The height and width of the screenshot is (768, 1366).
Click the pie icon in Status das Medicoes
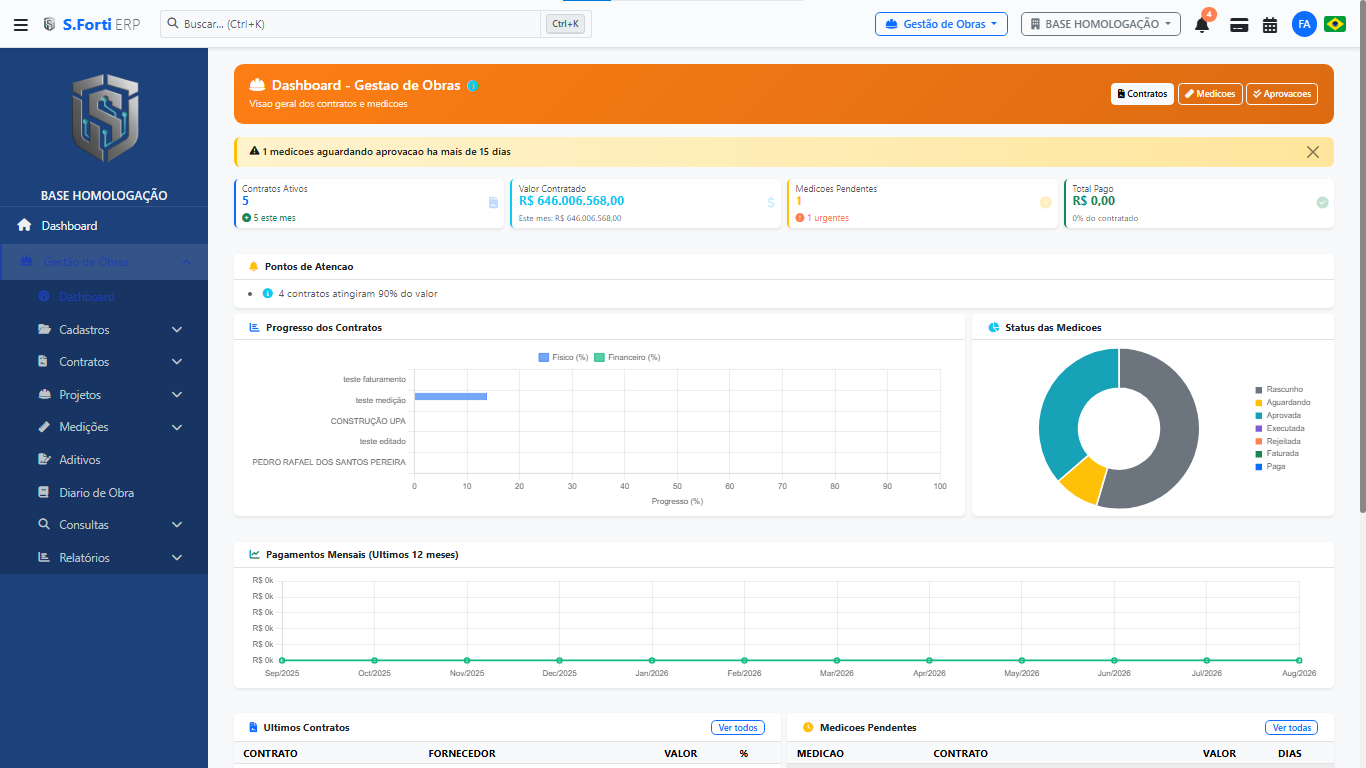(x=994, y=327)
